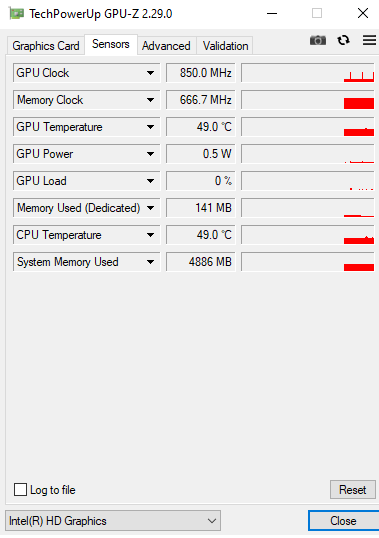Screen dimensions: 379x538
Task: Take a screenshot with the camera icon
Action: tap(318, 40)
